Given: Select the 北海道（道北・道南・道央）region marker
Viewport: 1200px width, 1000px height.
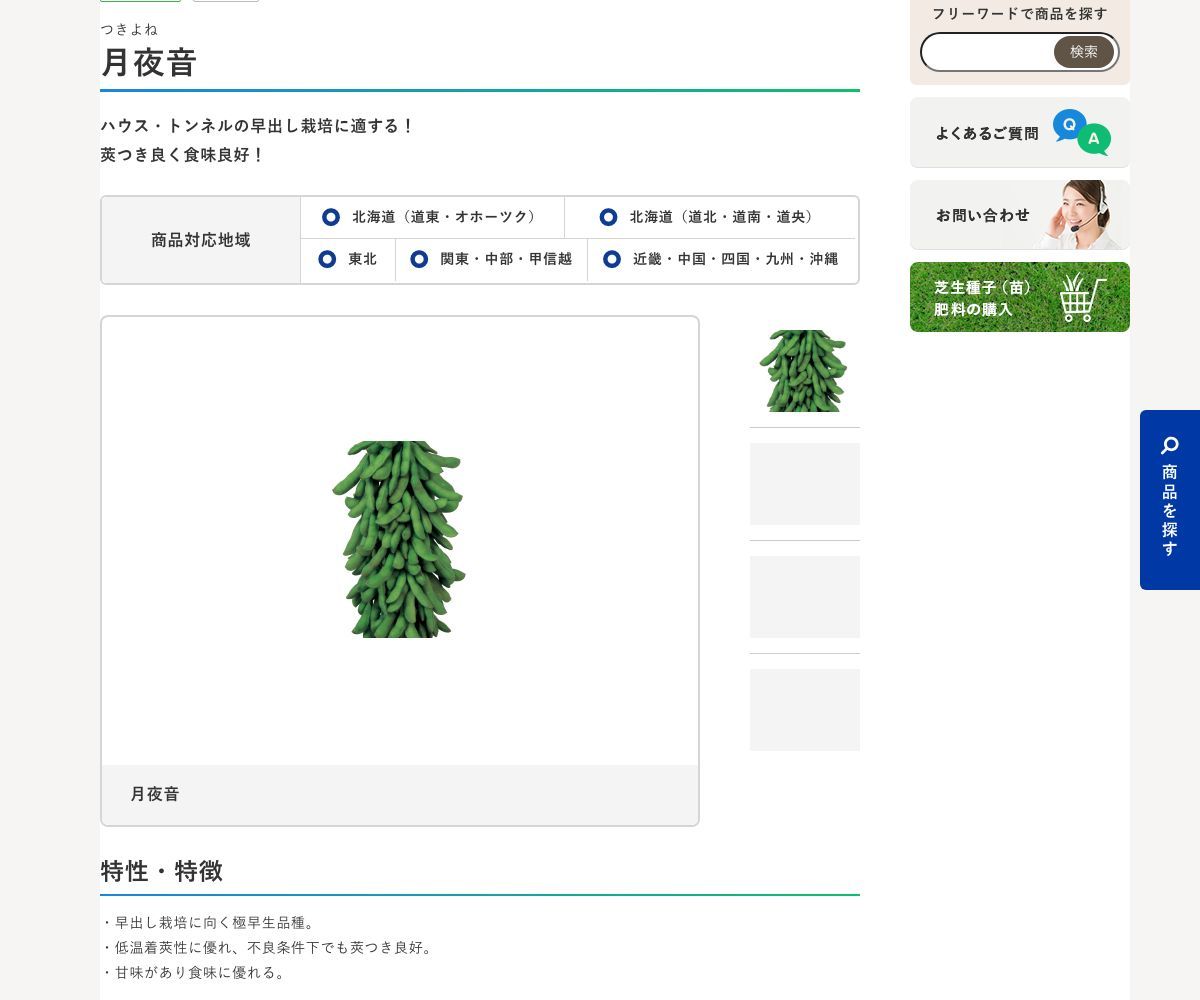Looking at the screenshot, I should (608, 217).
